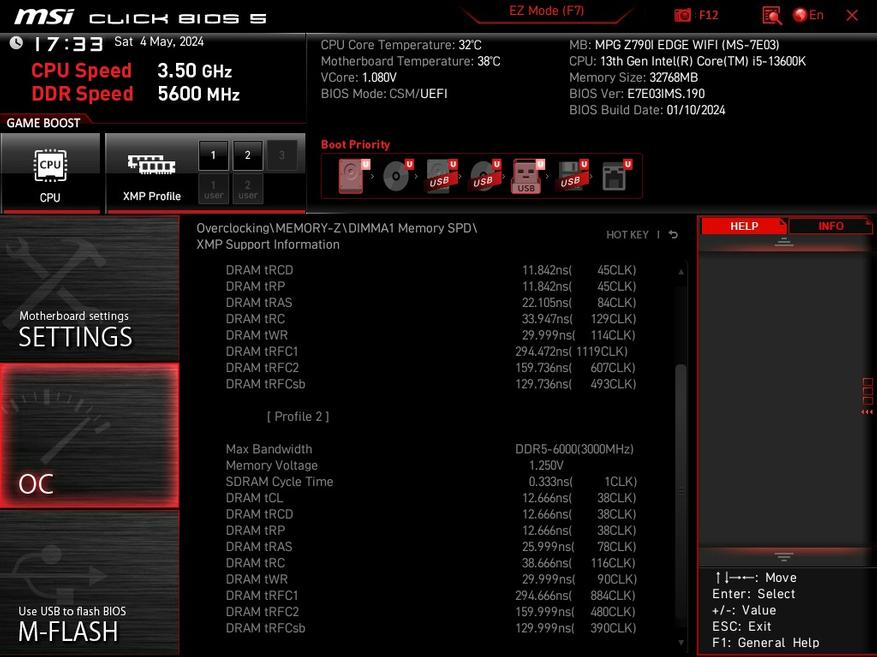Screen dimensions: 877x657
Task: Open the BIOS search magnifier icon
Action: coord(772,15)
